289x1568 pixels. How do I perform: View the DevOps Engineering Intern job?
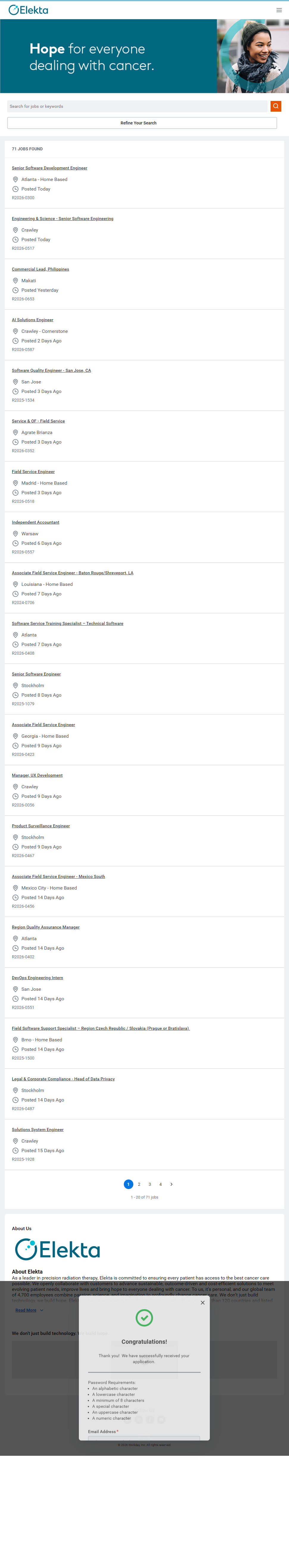pos(37,978)
